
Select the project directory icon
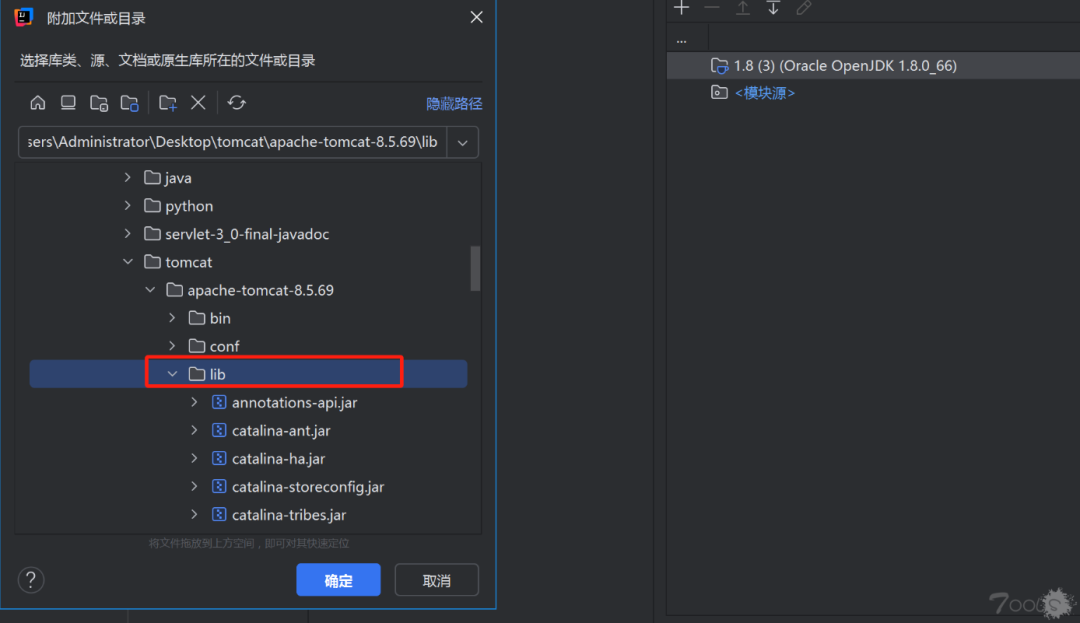pyautogui.click(x=98, y=103)
